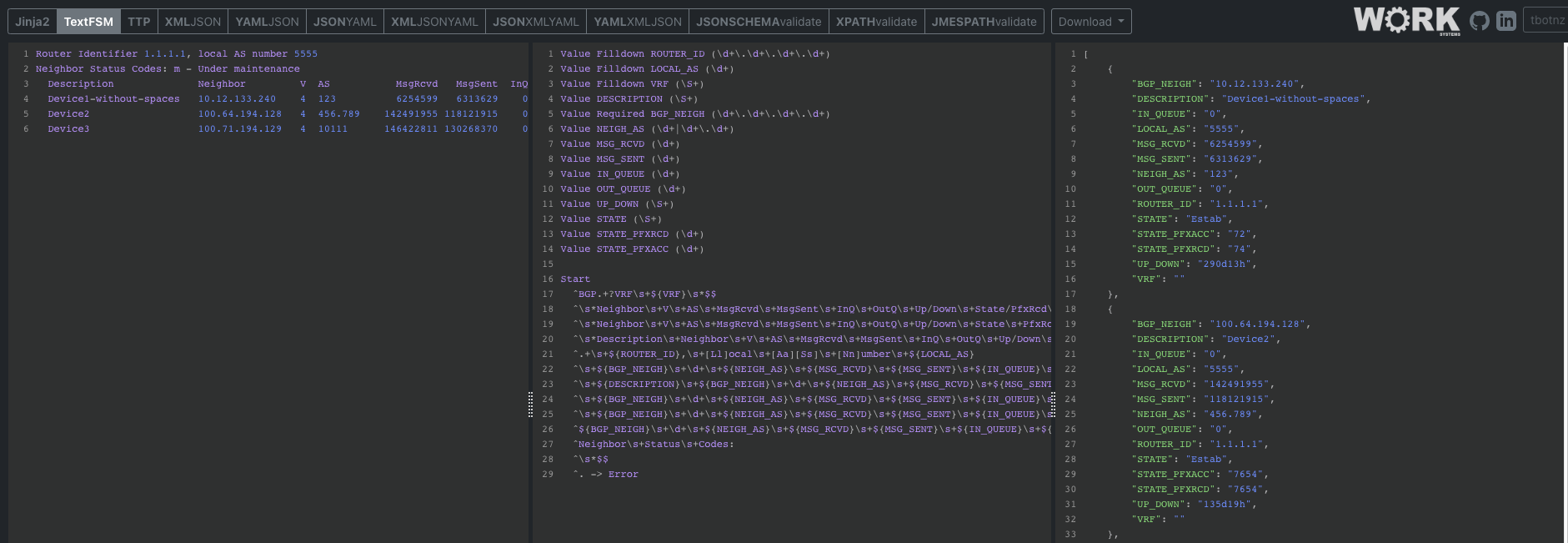Image resolution: width=1568 pixels, height=543 pixels.
Task: Open the YAMLXMLJSON tab
Action: (x=638, y=22)
